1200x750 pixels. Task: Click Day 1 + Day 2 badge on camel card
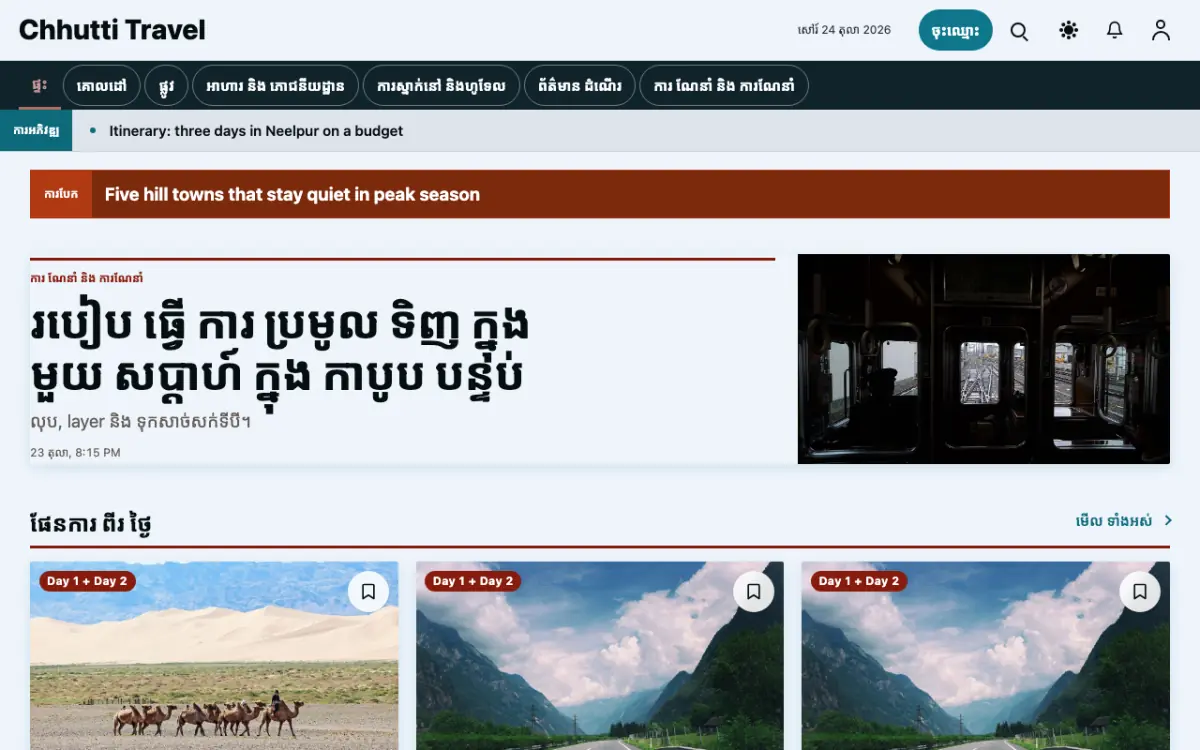point(87,581)
